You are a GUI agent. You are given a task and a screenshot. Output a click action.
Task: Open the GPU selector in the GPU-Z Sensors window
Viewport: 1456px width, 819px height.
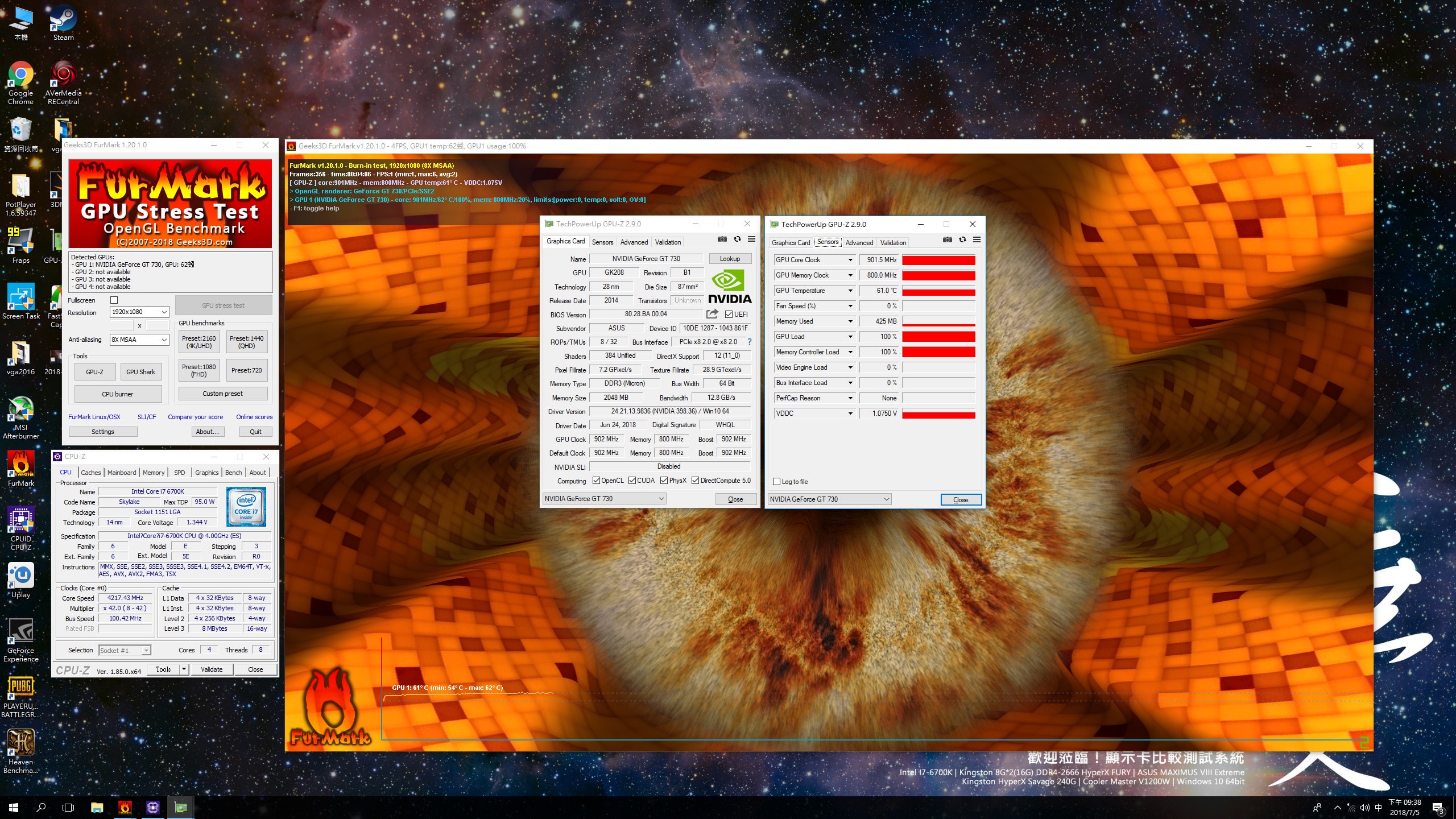(829, 499)
